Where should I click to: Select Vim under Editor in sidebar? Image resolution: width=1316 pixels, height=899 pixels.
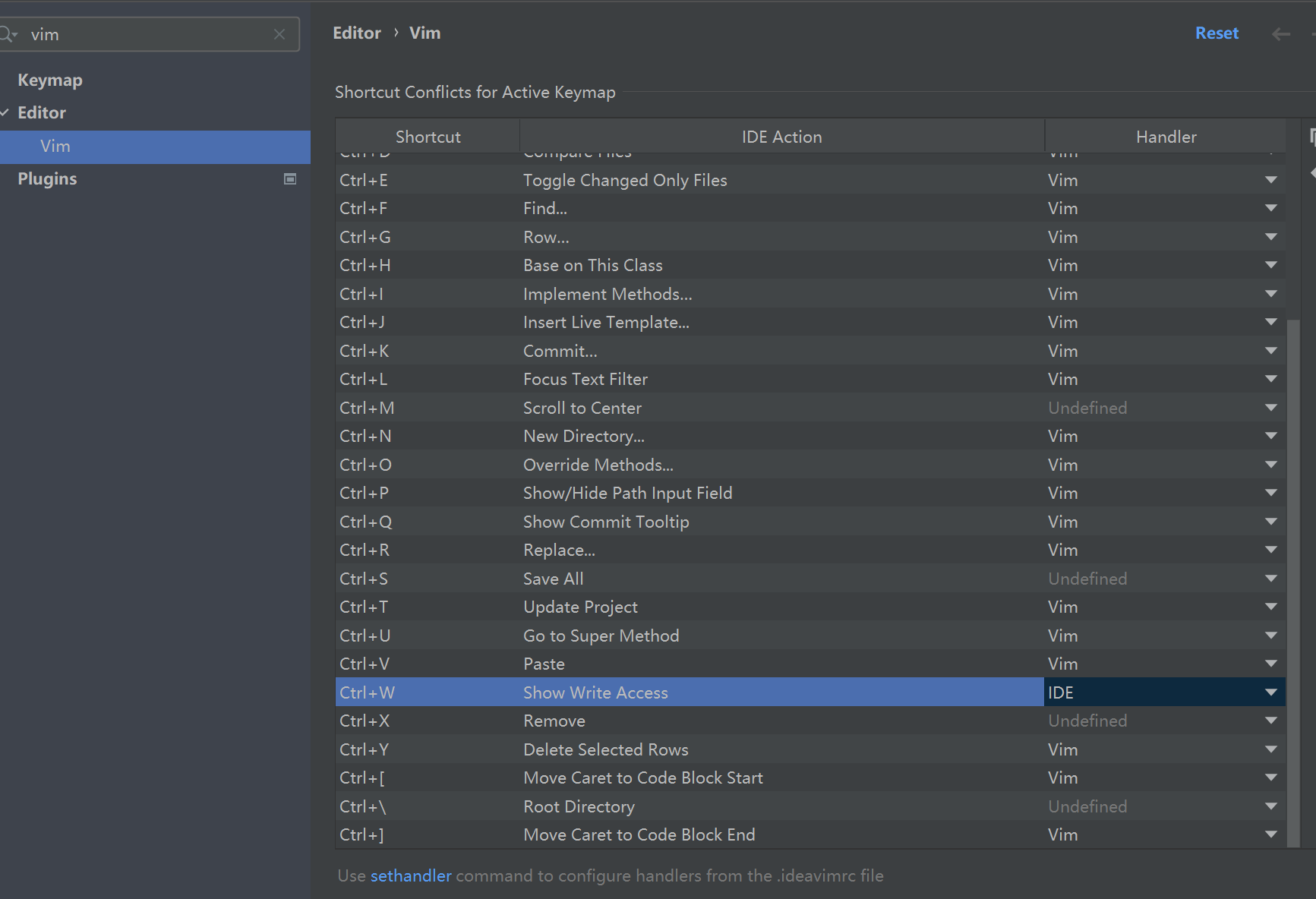55,146
